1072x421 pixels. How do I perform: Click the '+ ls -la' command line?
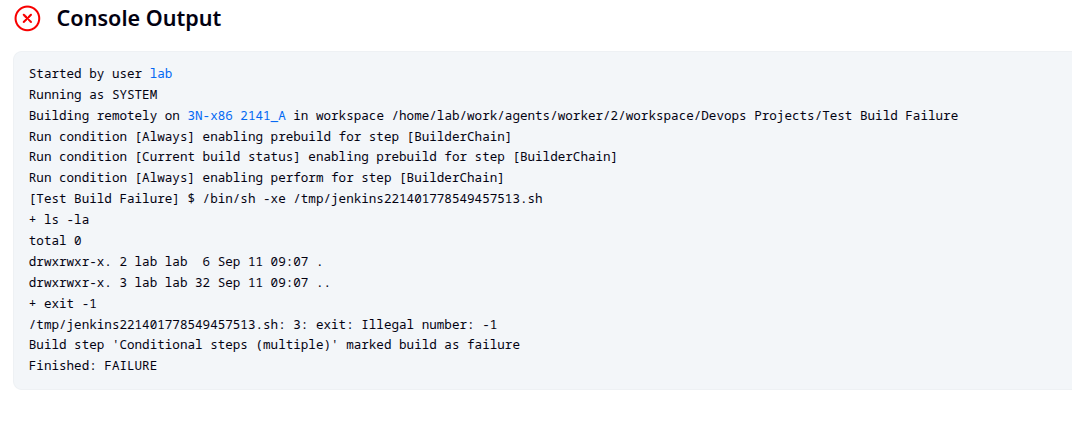coord(59,219)
